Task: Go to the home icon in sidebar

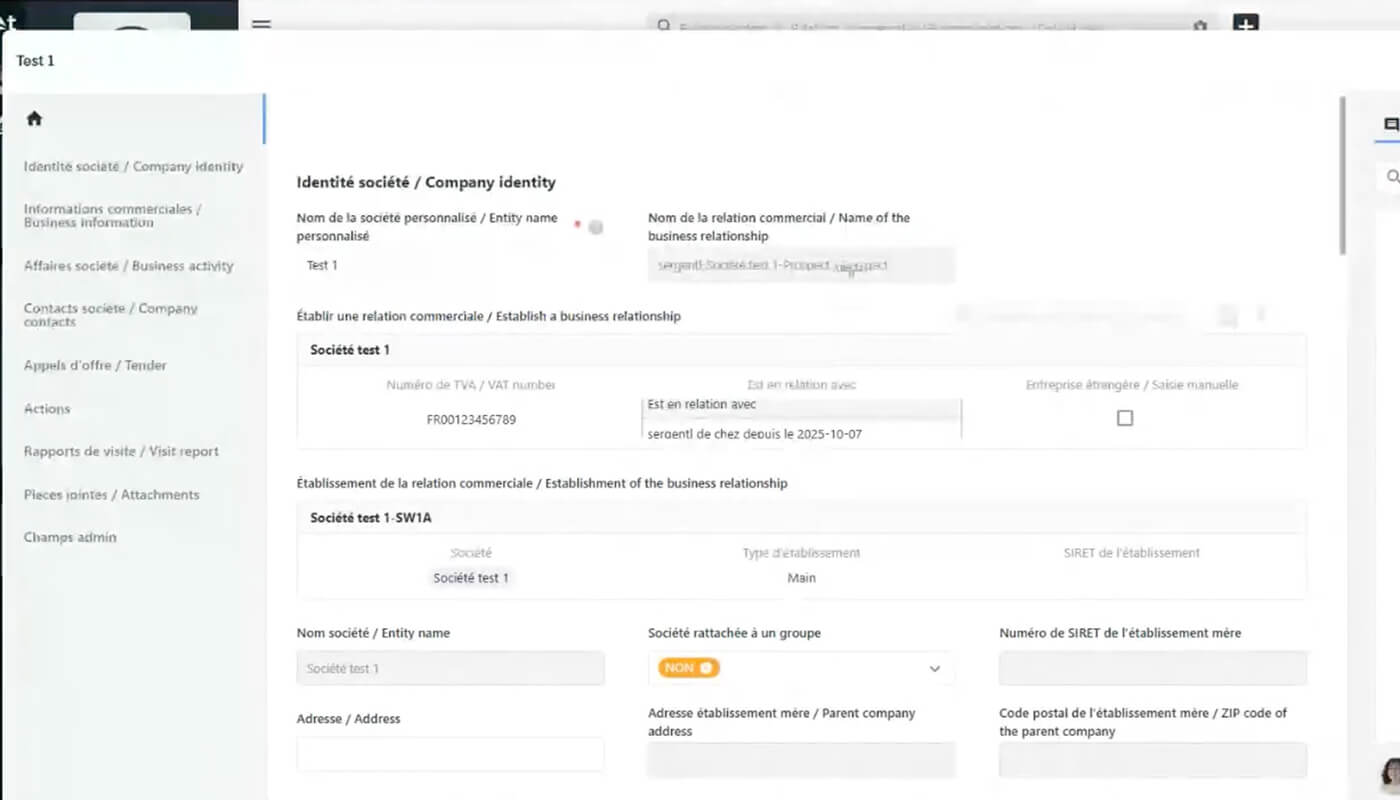Action: point(34,118)
